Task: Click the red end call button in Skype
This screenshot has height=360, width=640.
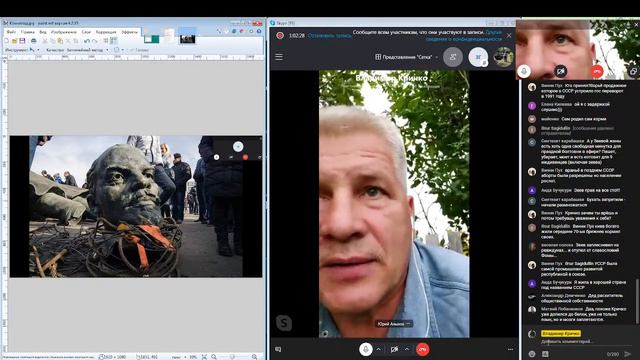Action: (x=422, y=349)
